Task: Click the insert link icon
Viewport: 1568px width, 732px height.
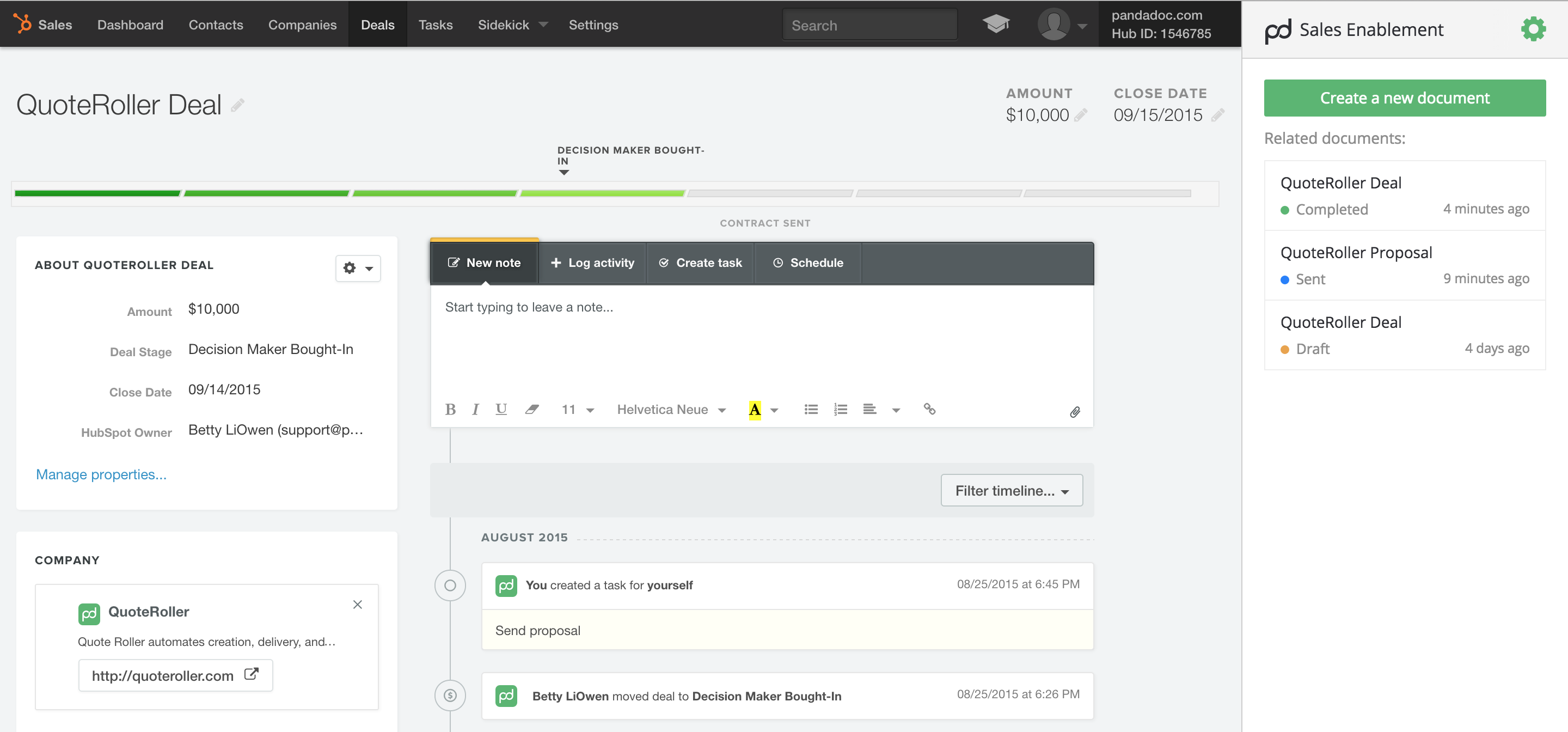Action: coord(929,408)
